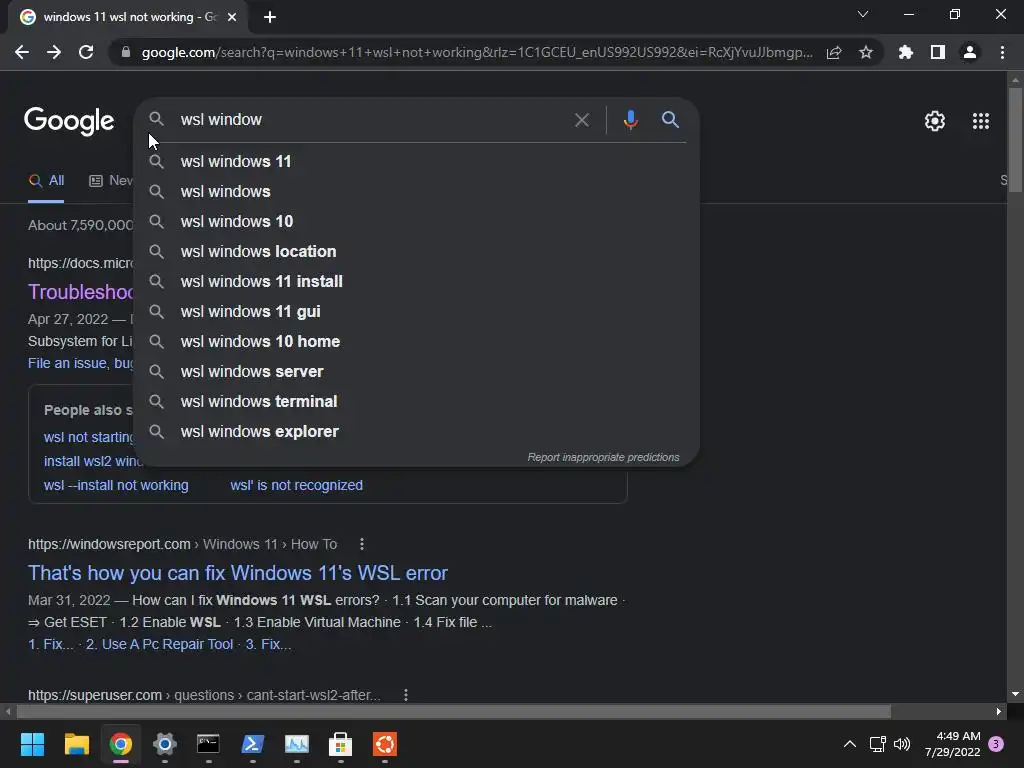This screenshot has width=1024, height=768.
Task: Pick suggestion 'wsl windows explorer'
Action: [416, 432]
